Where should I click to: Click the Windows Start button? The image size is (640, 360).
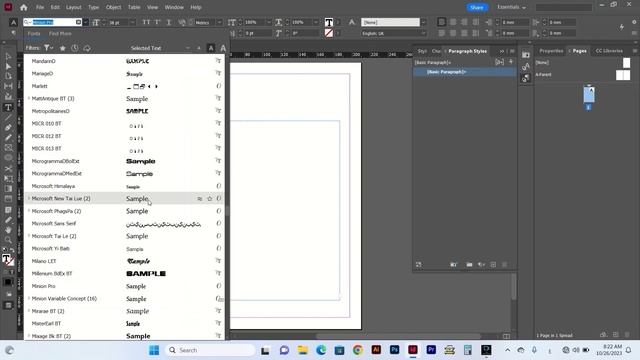point(154,350)
